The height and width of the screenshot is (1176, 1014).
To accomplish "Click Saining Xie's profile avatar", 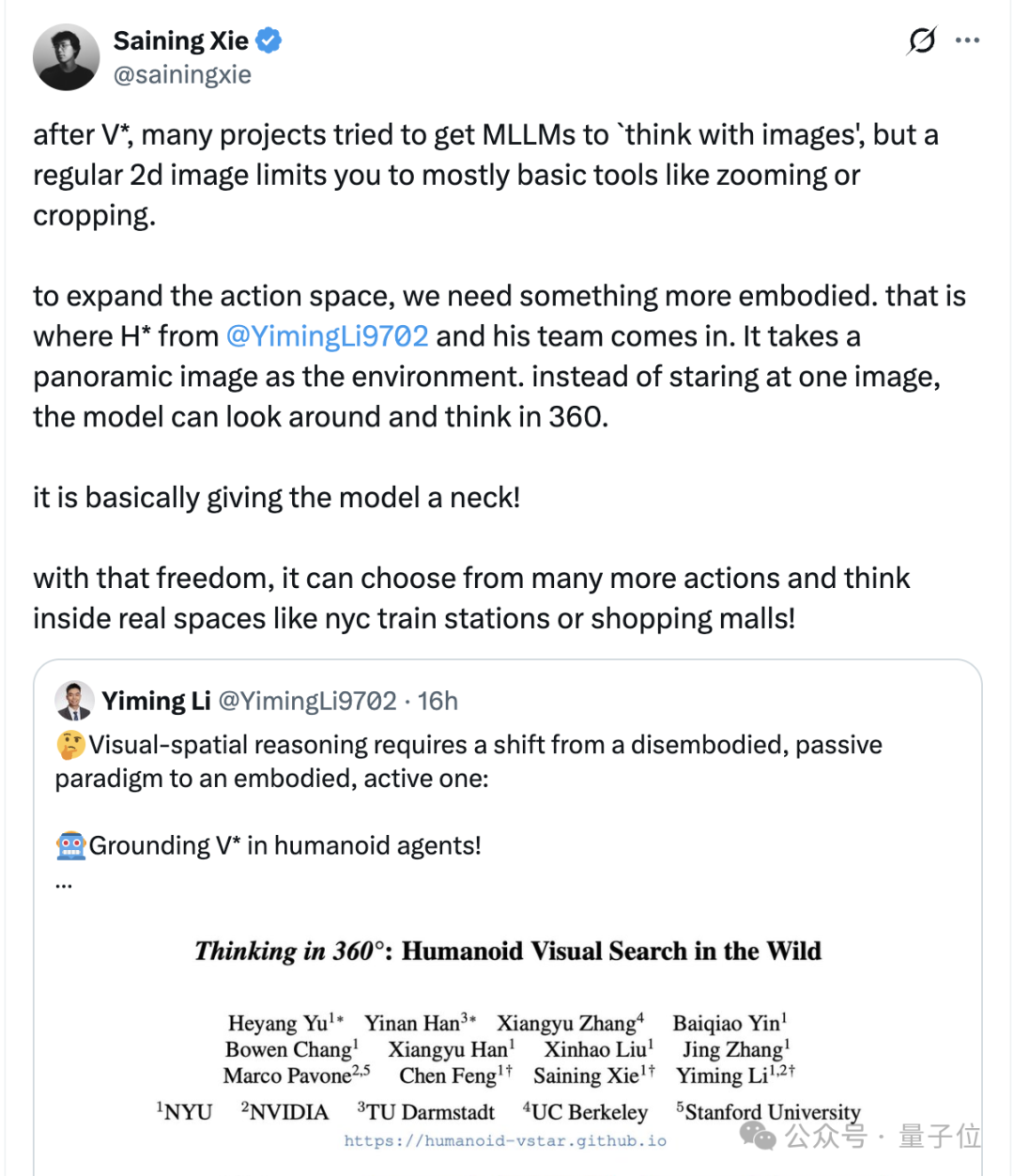I will tap(66, 57).
